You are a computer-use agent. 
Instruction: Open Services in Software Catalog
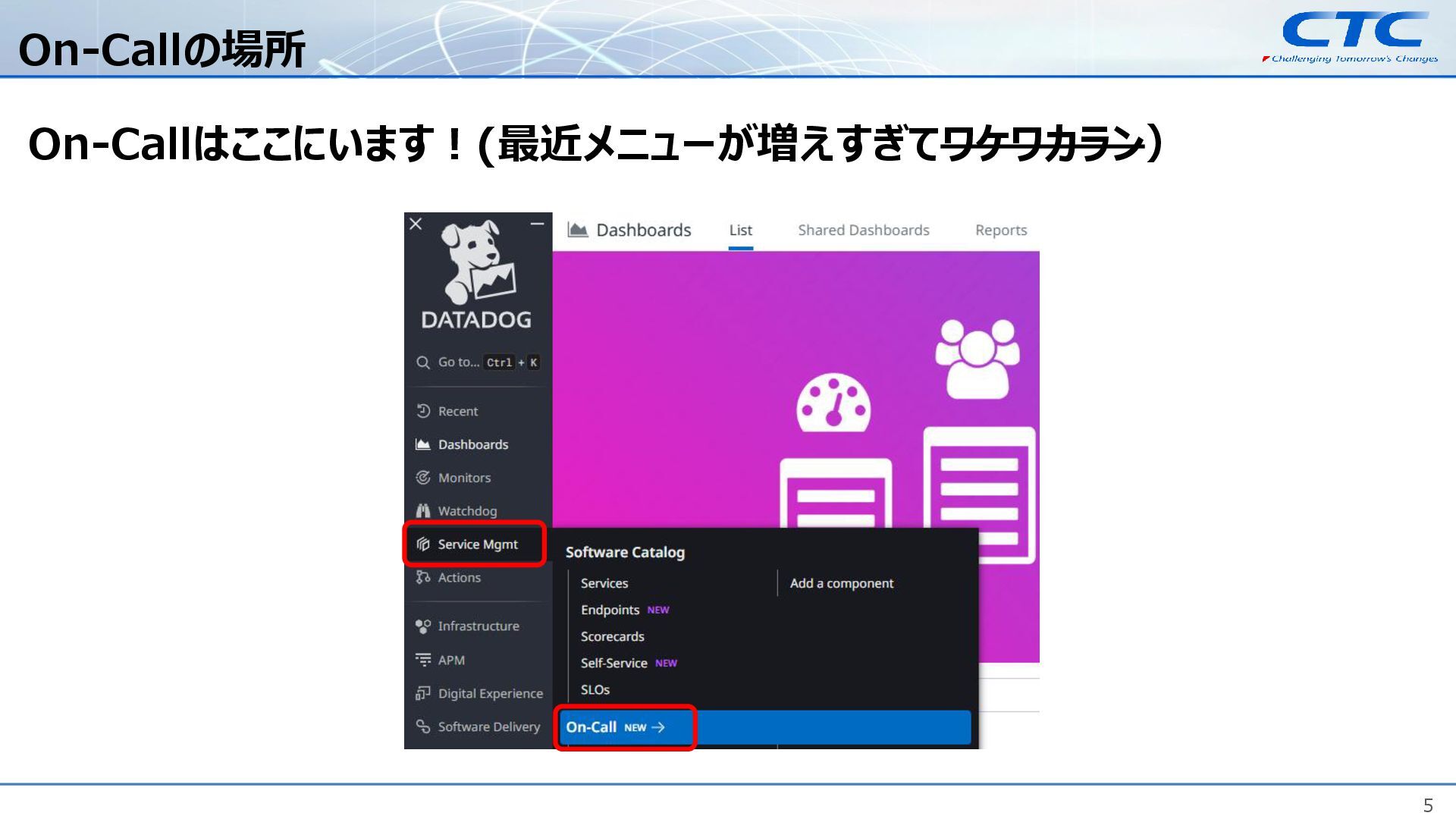click(x=604, y=583)
